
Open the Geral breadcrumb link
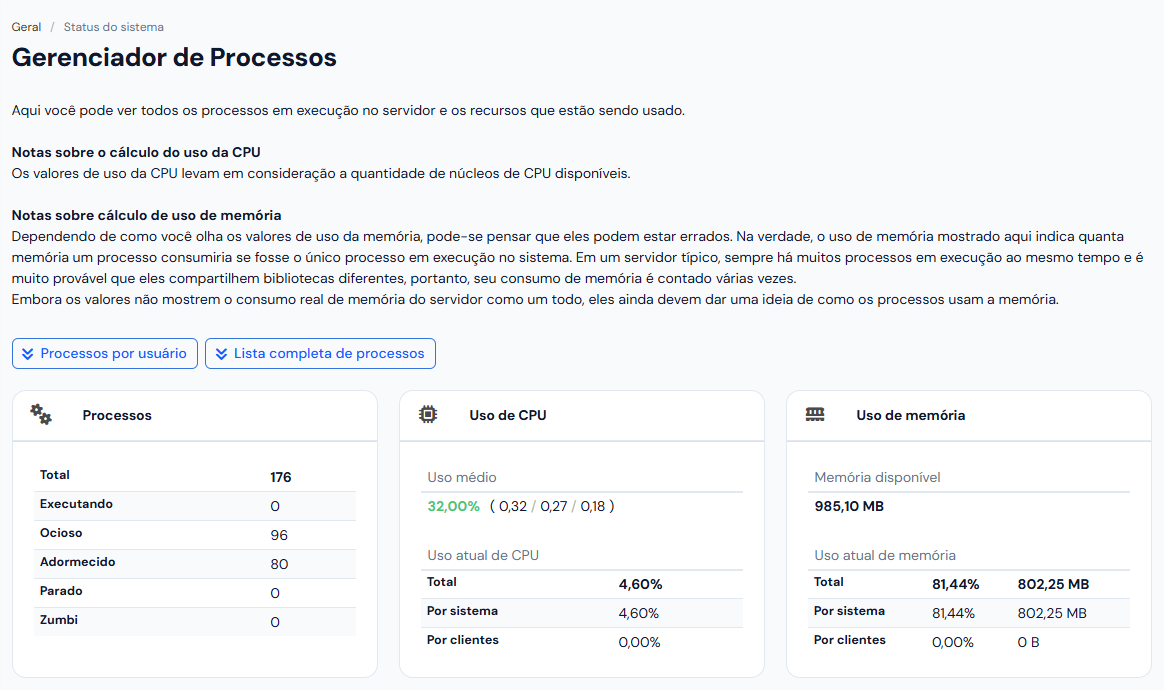click(x=26, y=27)
